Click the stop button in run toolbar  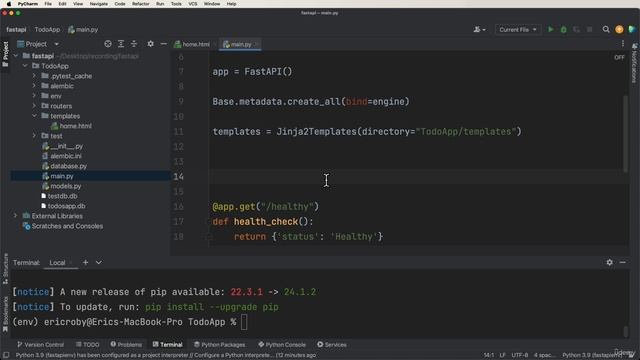[x=589, y=29]
